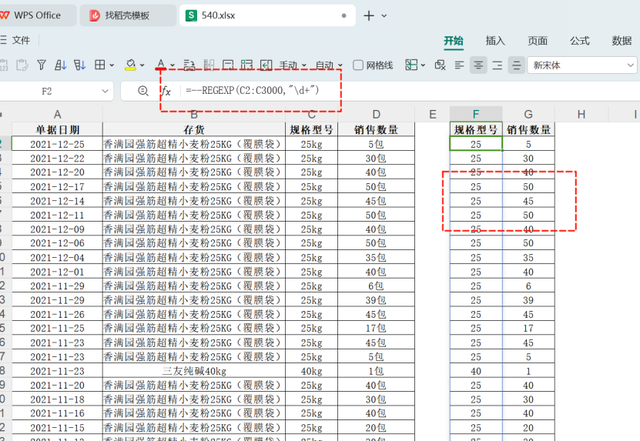Image resolution: width=640 pixels, height=441 pixels.
Task: Click cell 2021-12-25
Action: click(x=57, y=144)
